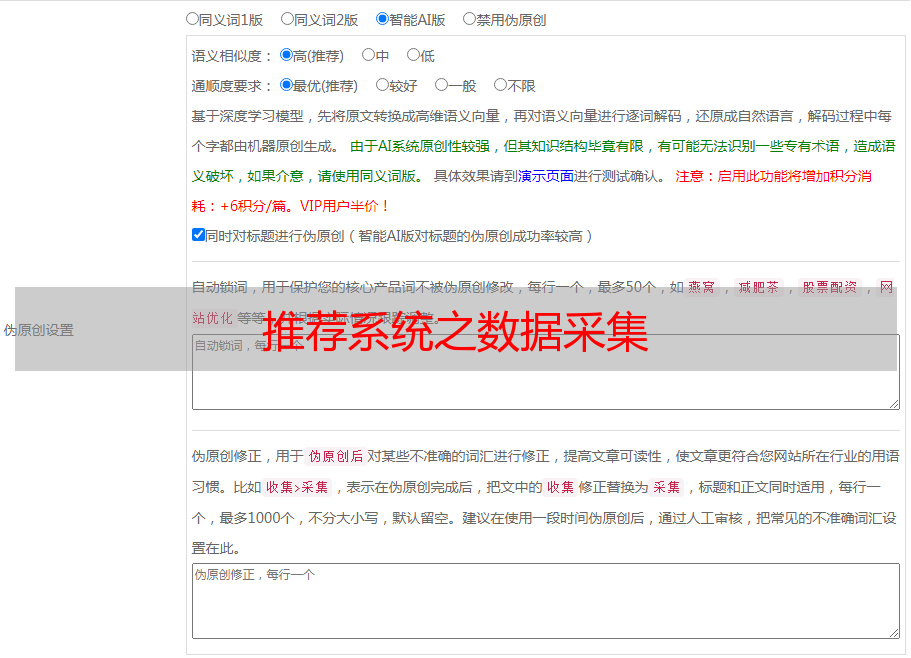Viewport: 911px width, 658px height.
Task: Set 通顺度要求 to 不限
Action: tap(500, 86)
